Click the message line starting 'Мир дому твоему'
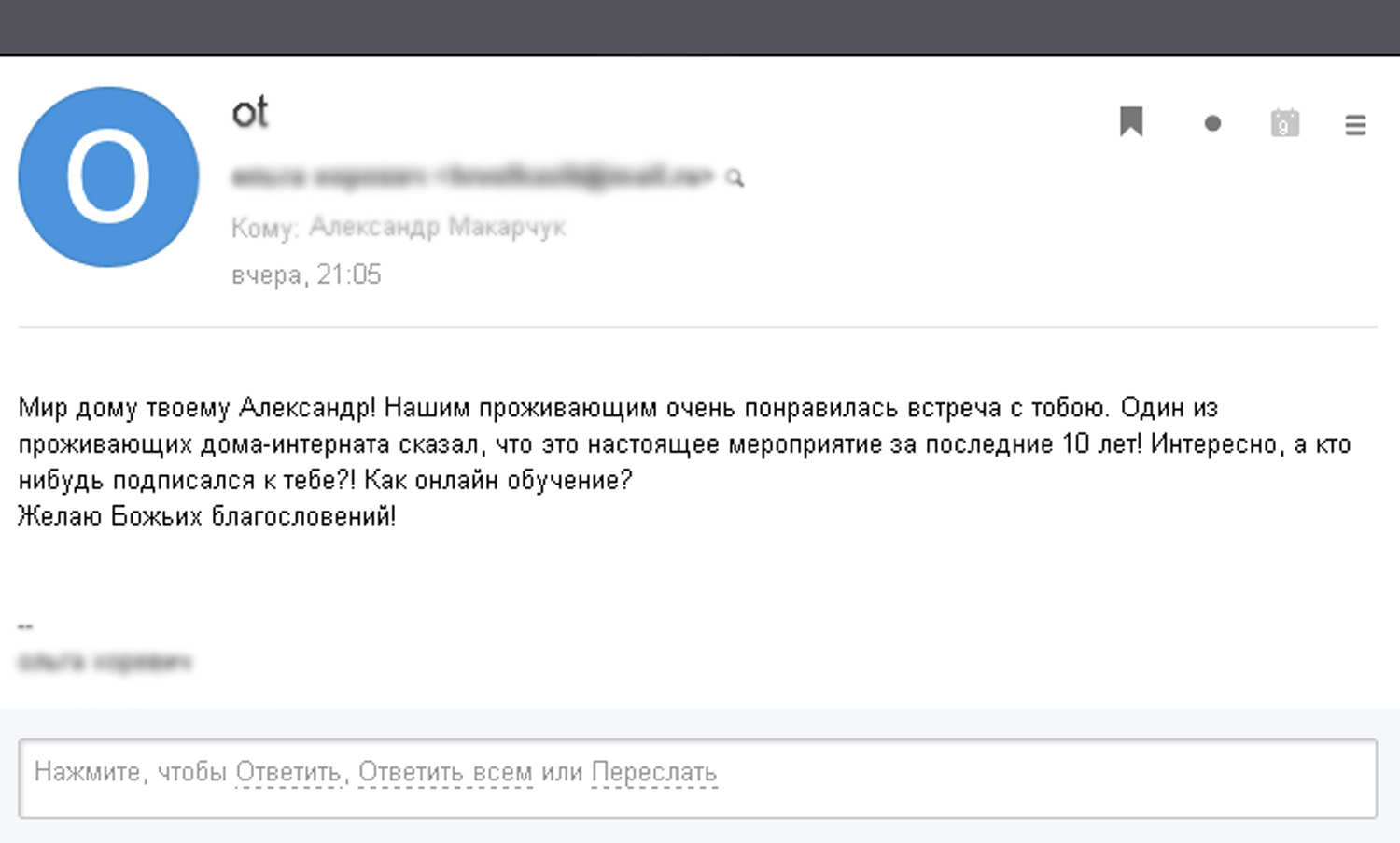 pos(618,408)
